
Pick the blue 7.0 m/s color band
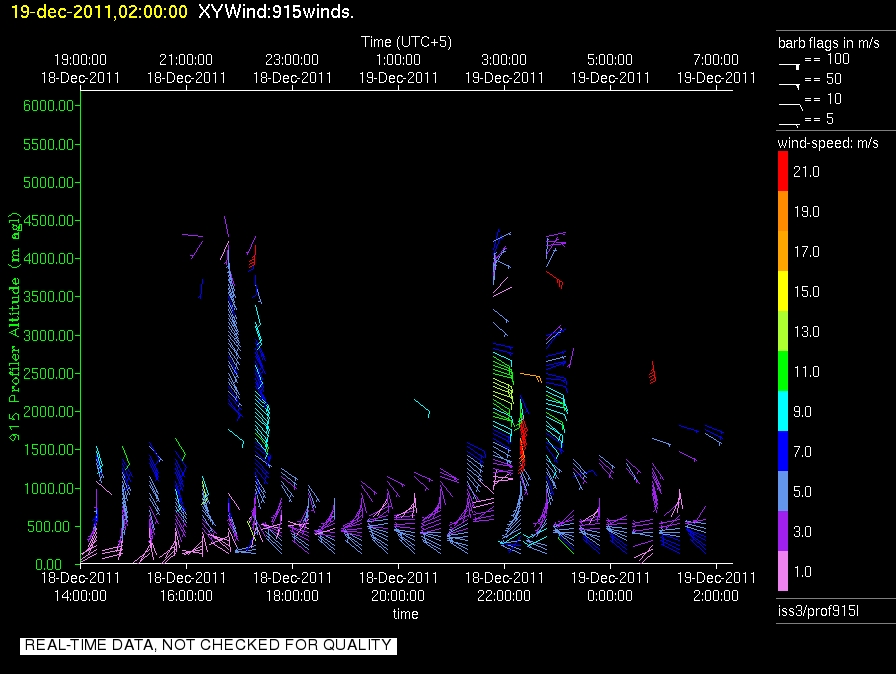coord(783,451)
